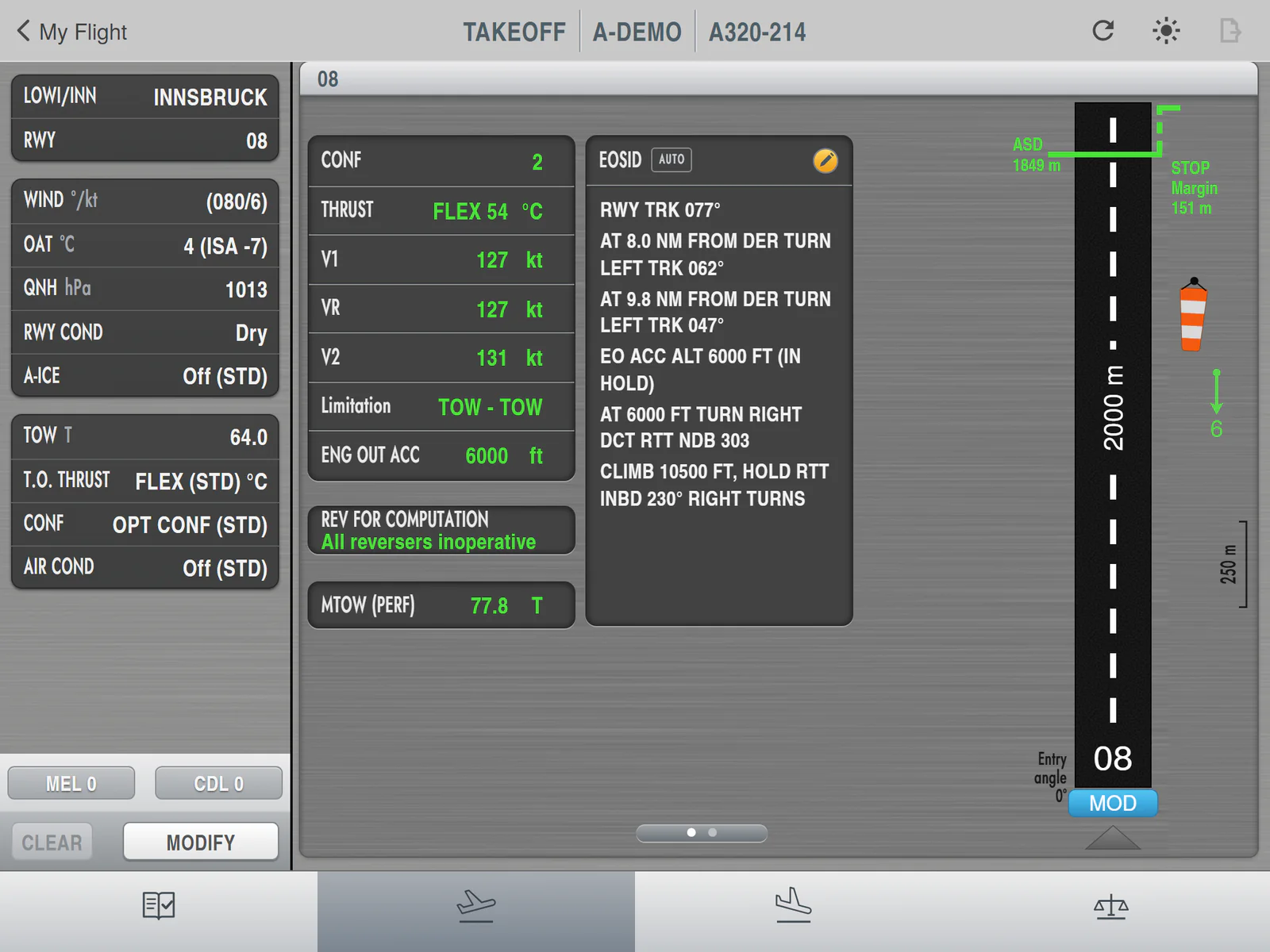Edit the EOSID procedure with pencil icon
1270x952 pixels.
[825, 160]
